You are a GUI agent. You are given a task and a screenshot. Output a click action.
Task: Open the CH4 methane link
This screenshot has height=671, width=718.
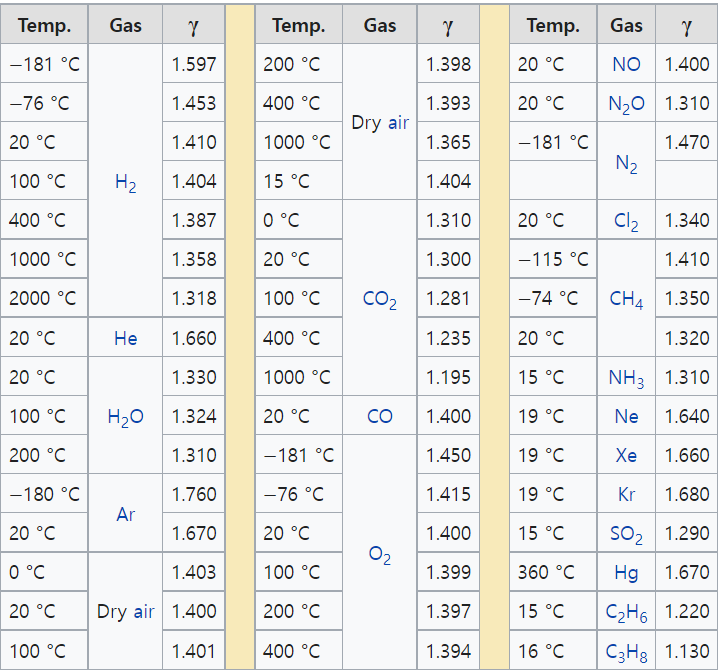point(626,300)
